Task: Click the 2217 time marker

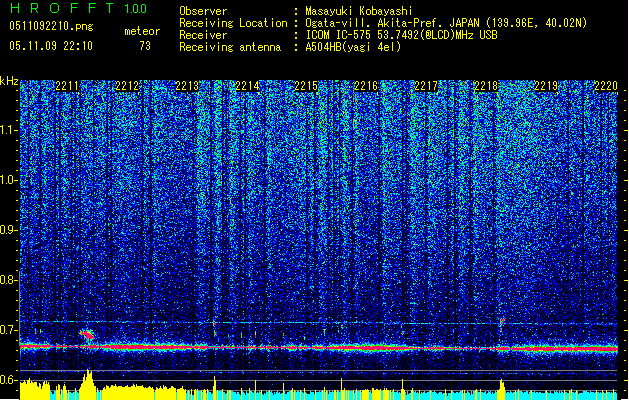Action: pos(426,86)
